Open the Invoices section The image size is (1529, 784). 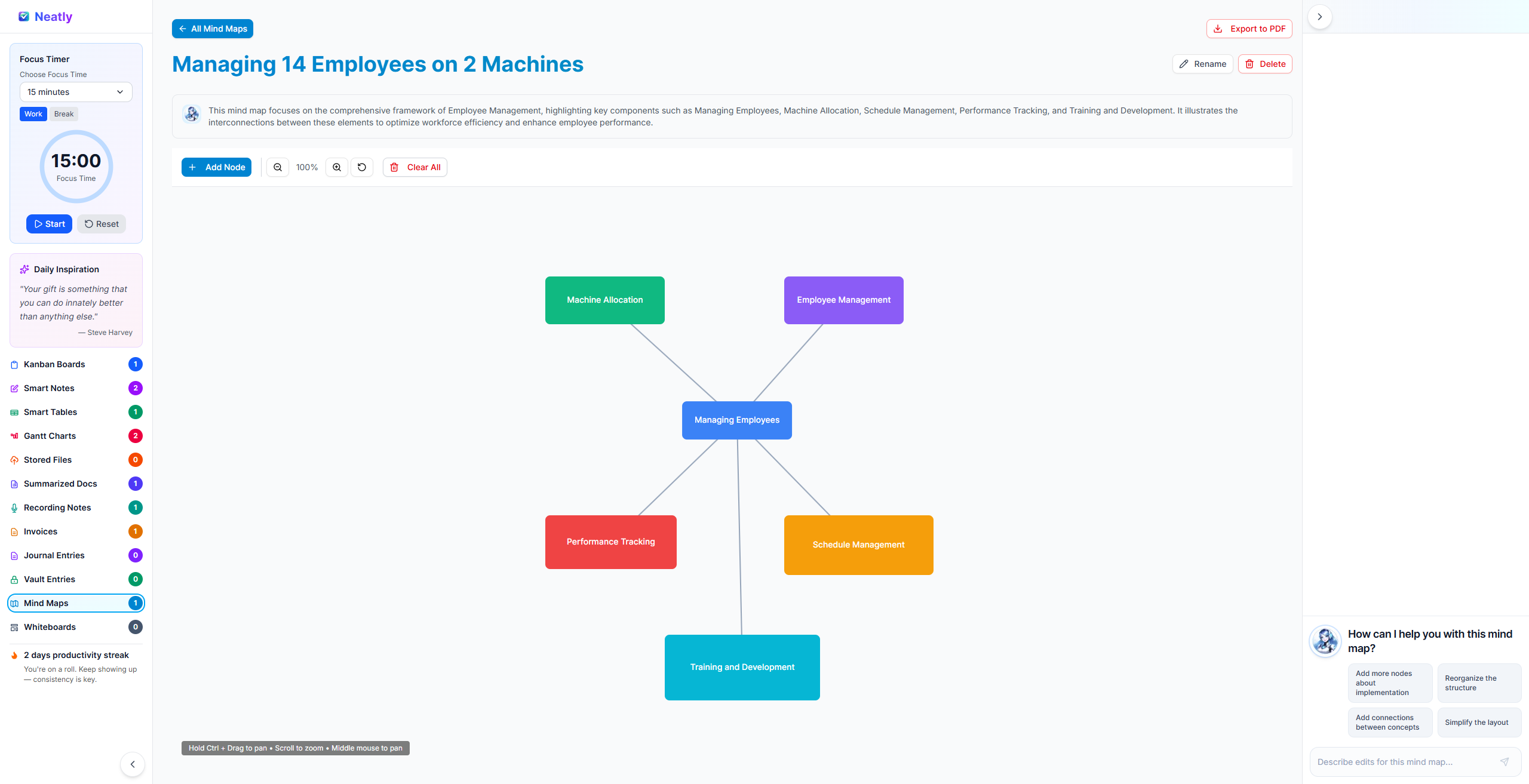coord(40,531)
